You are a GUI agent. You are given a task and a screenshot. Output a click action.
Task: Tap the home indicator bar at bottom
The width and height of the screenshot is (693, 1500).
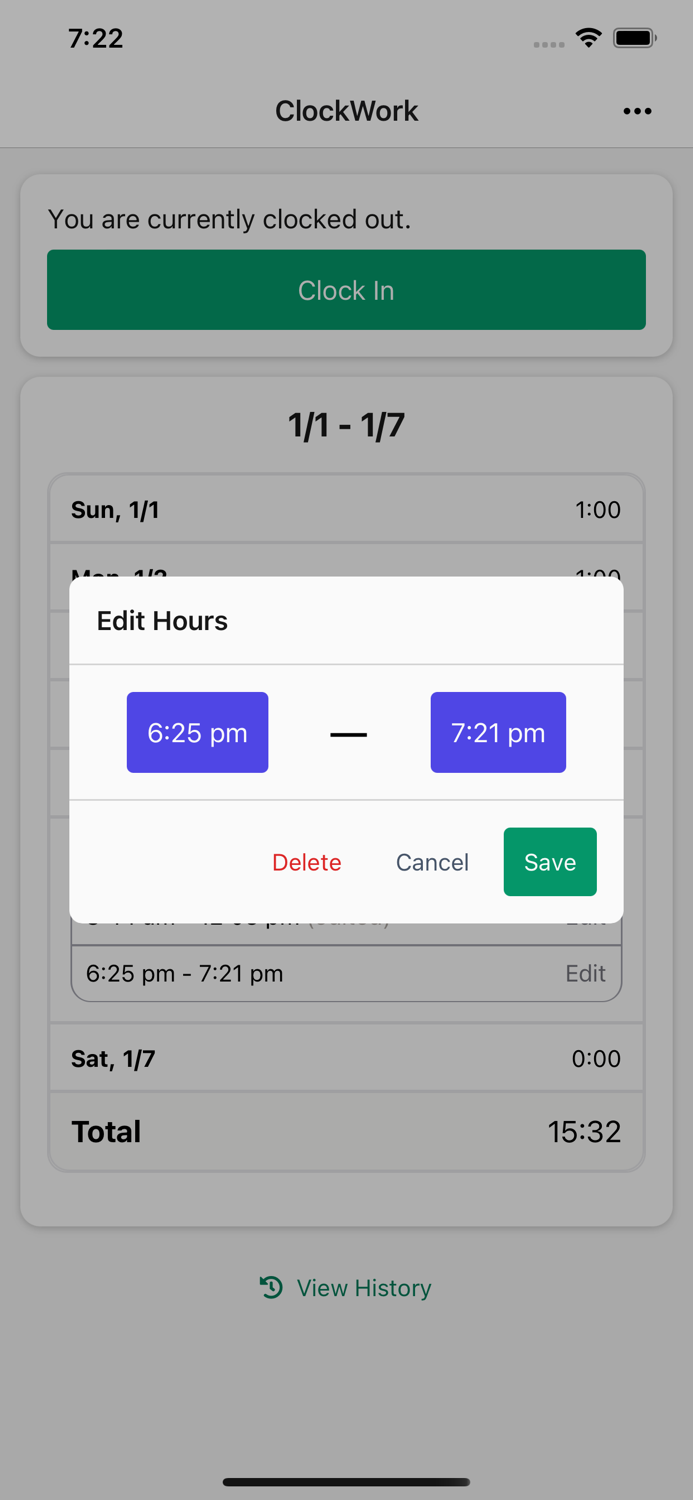tap(346, 1482)
